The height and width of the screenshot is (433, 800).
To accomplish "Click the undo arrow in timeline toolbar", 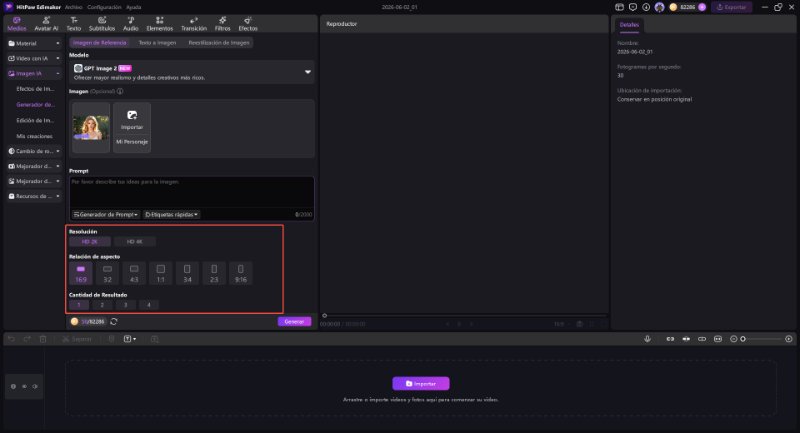I will pos(11,339).
